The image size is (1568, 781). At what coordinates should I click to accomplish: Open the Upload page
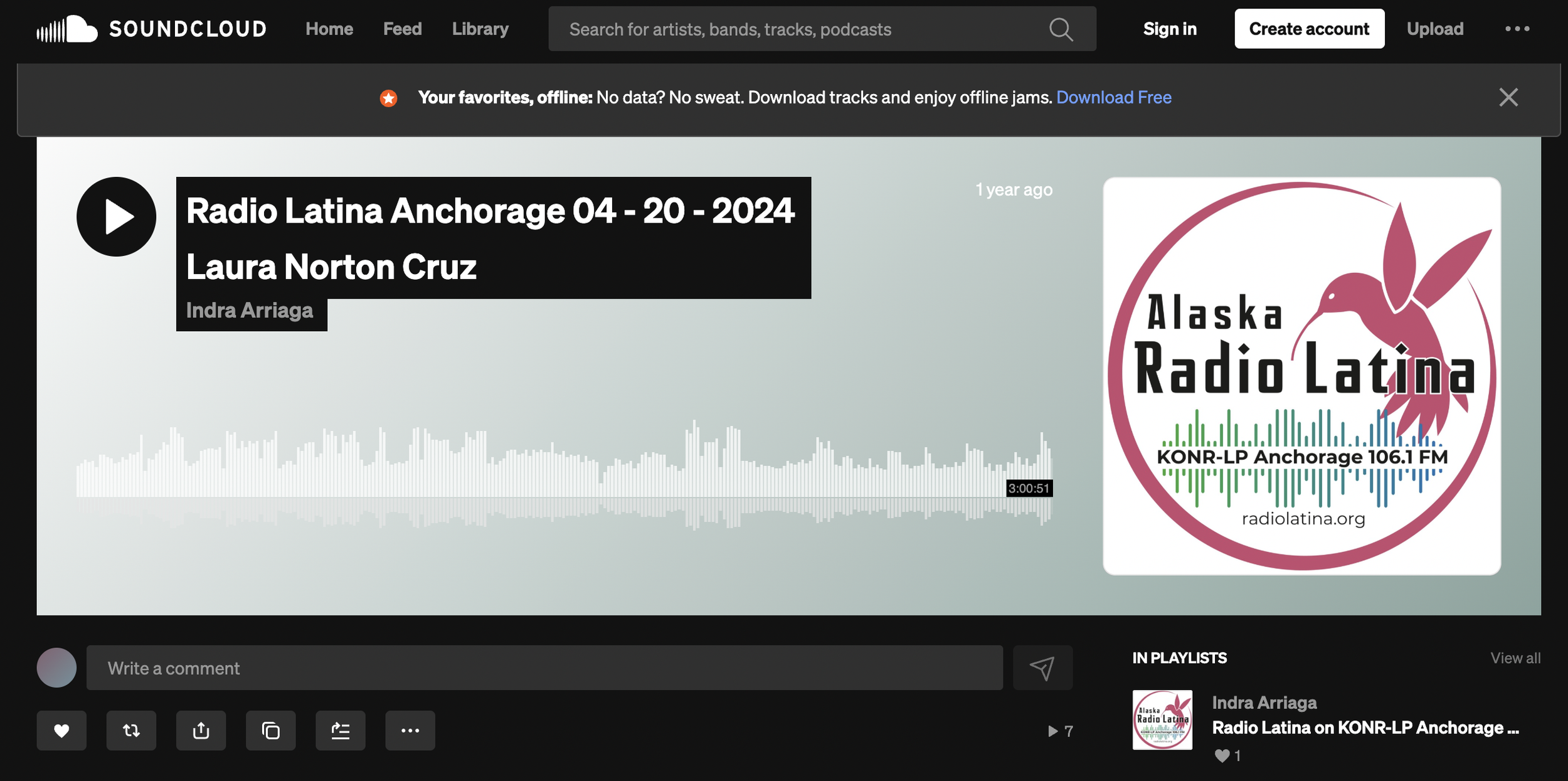pyautogui.click(x=1435, y=29)
